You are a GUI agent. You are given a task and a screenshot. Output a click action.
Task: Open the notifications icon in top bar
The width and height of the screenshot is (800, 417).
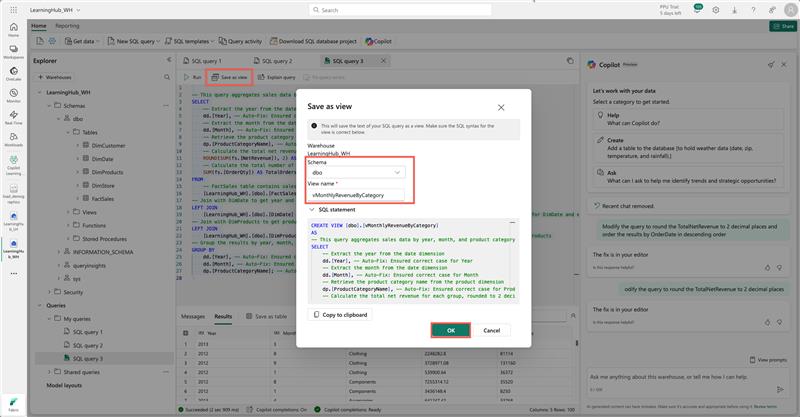point(697,9)
